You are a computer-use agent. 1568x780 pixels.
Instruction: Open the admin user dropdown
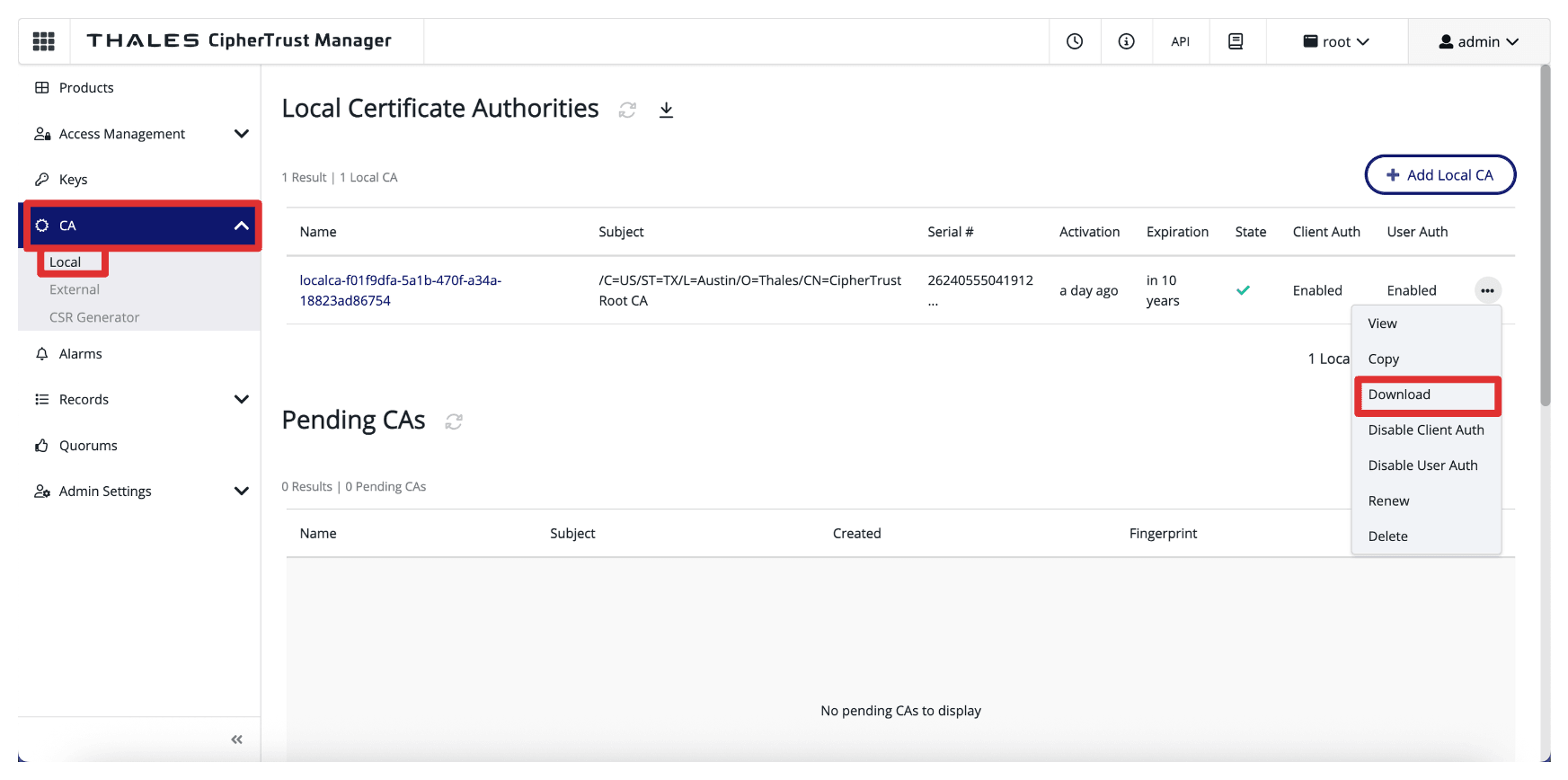(1478, 41)
